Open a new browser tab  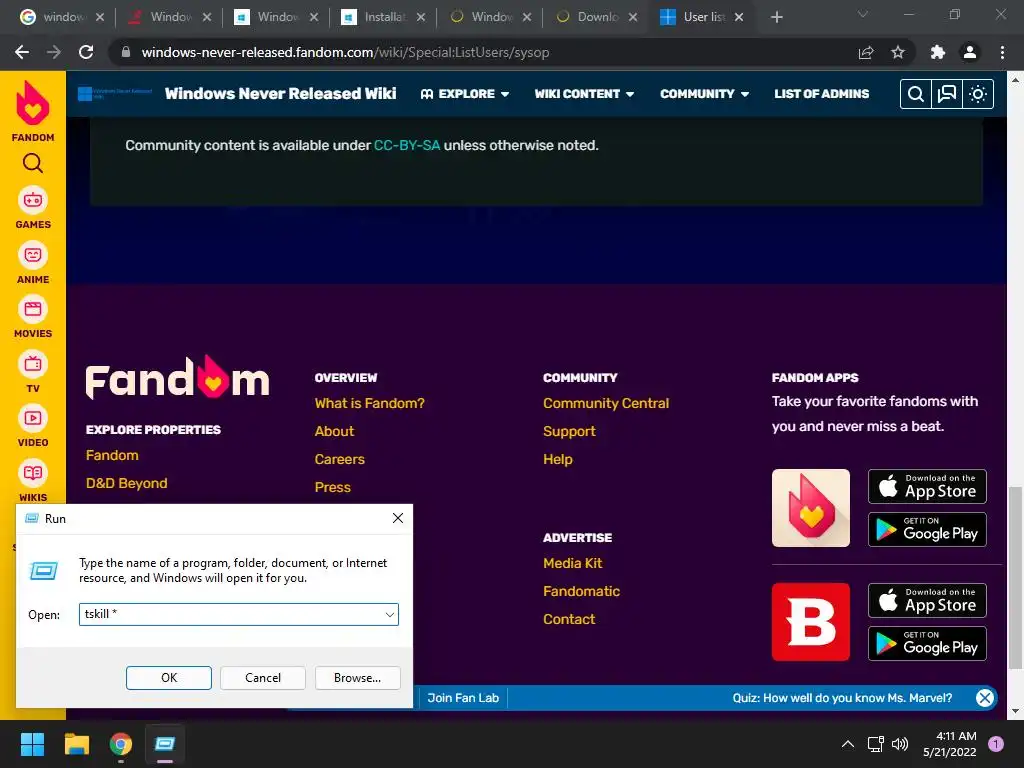[776, 17]
